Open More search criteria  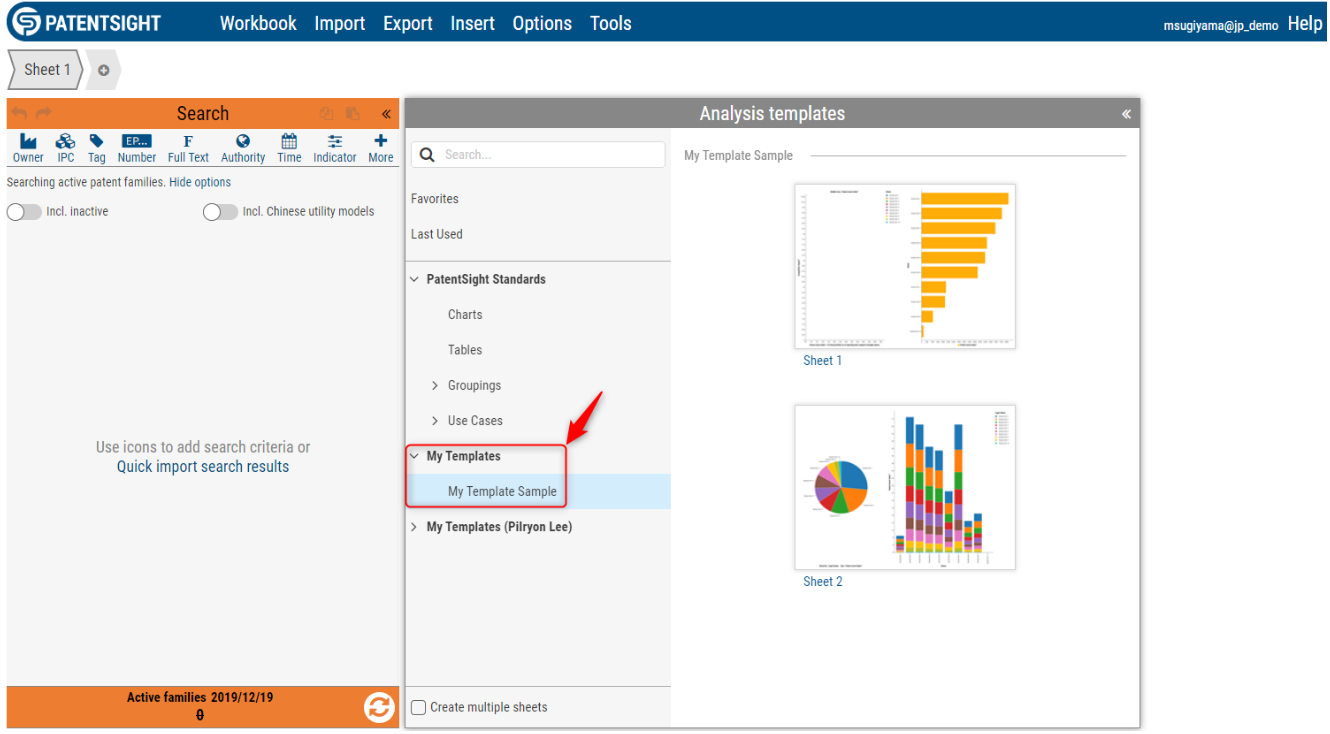381,148
